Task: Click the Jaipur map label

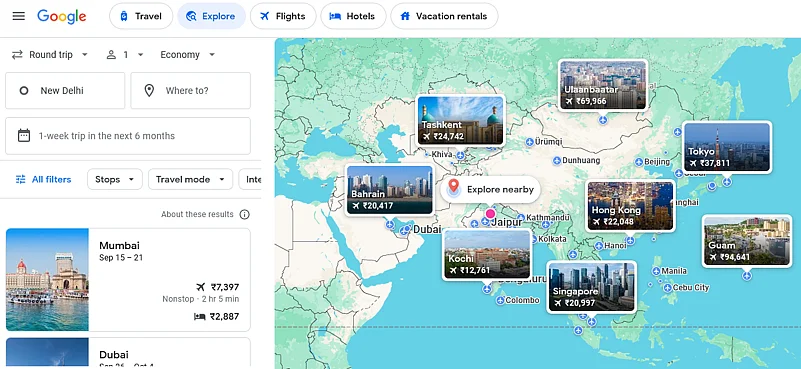Action: (507, 222)
